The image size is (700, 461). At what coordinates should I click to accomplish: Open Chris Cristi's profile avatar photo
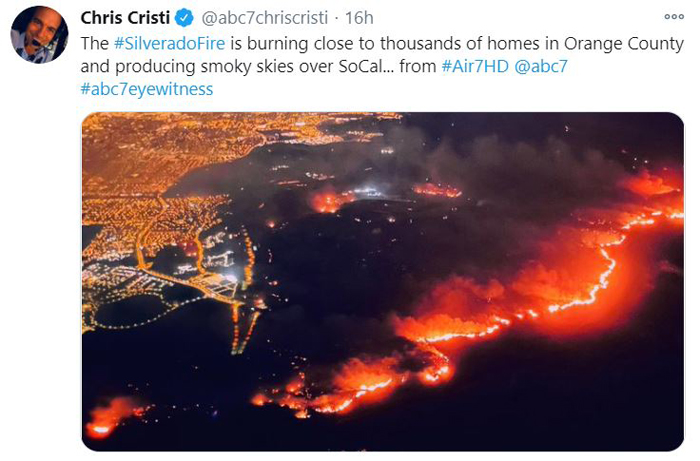[x=39, y=34]
